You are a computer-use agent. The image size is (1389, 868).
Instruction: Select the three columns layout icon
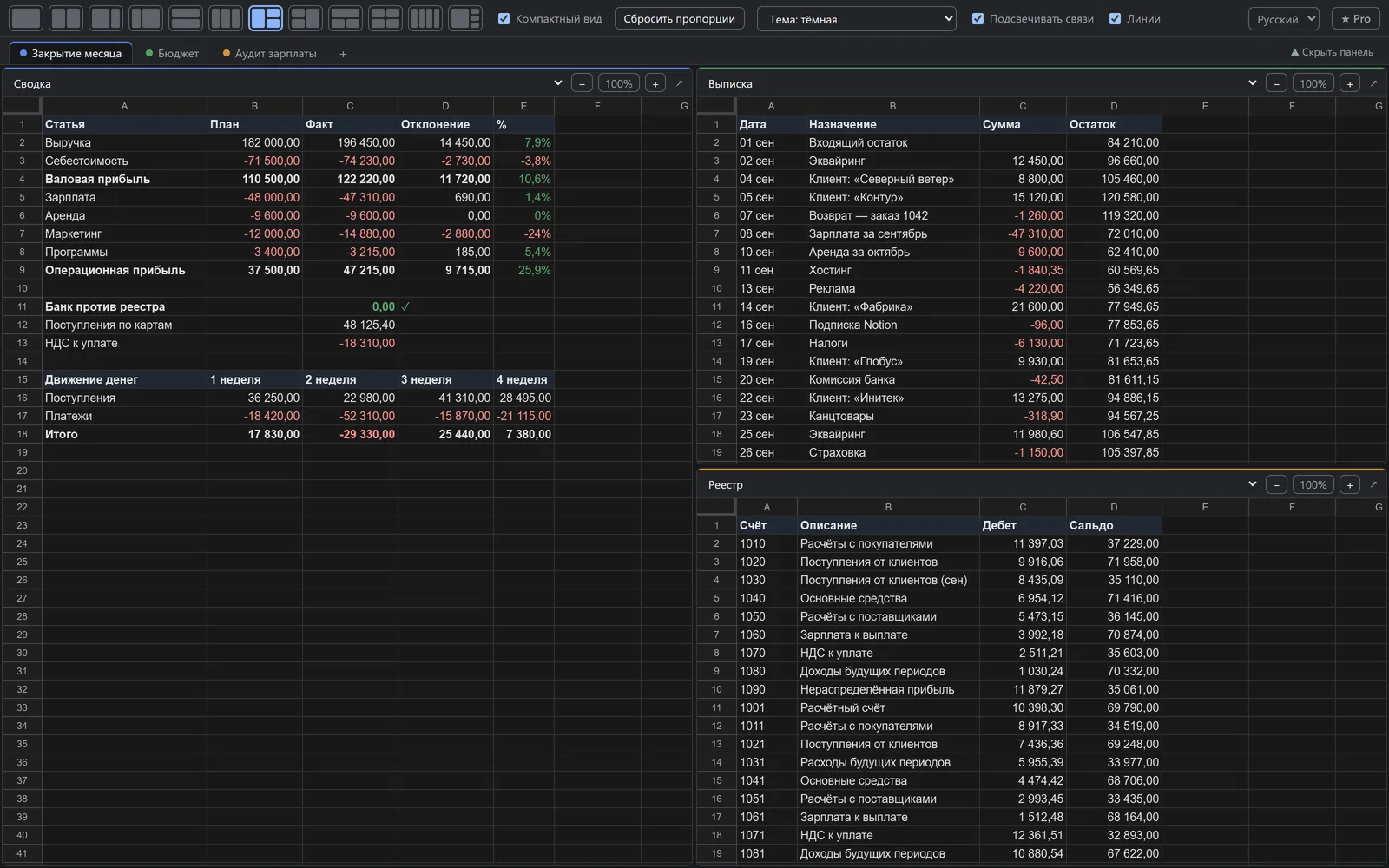226,18
